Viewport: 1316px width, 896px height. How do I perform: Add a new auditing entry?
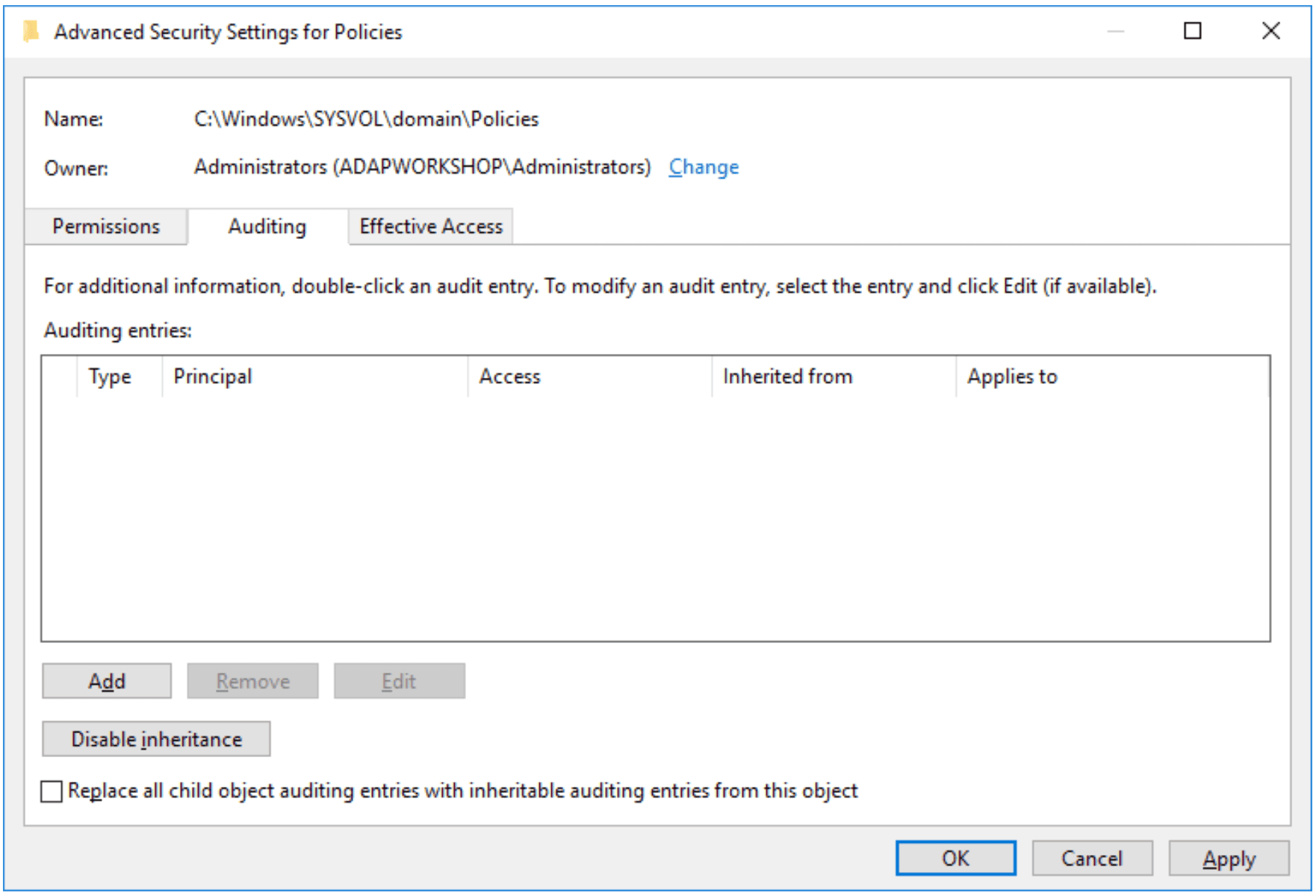(x=107, y=681)
